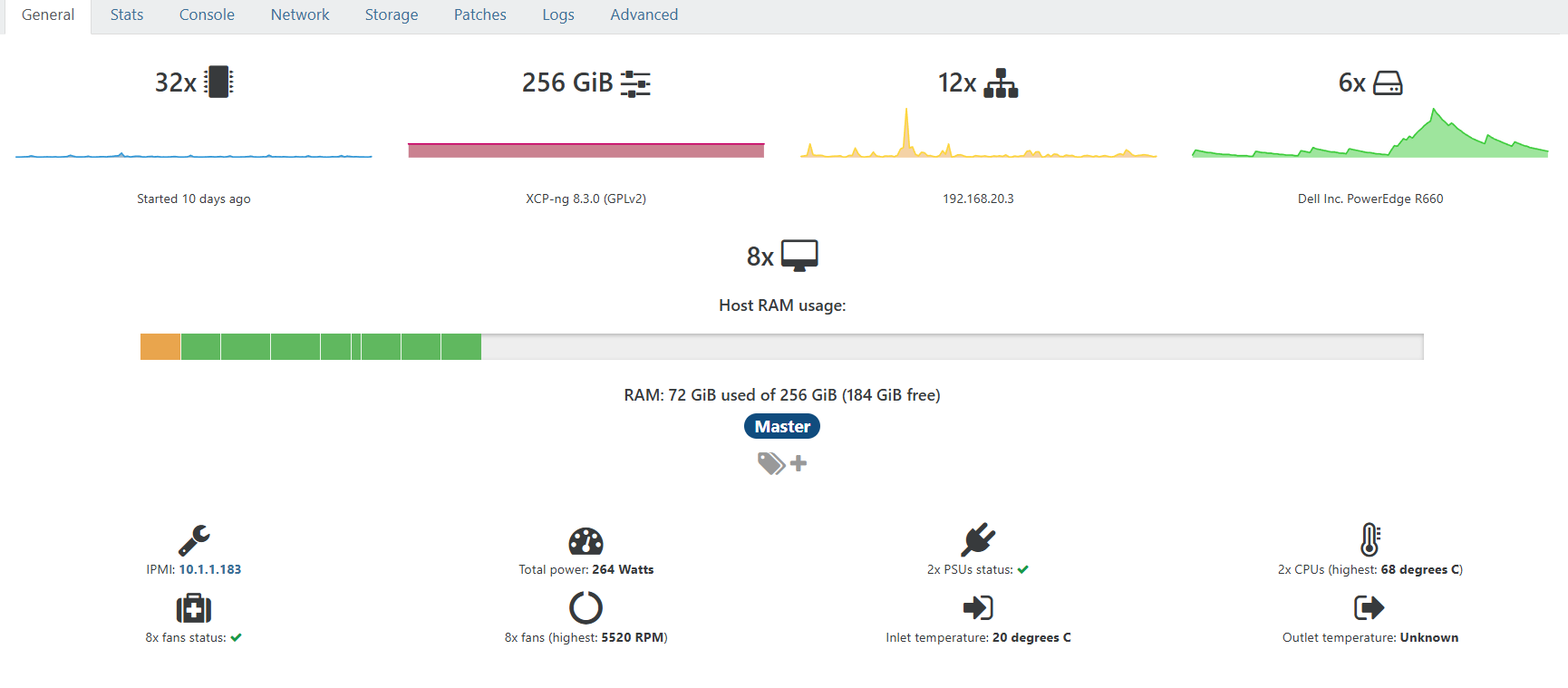Click the 6x storage disk icon
Screen dimensions: 1568x688
(1388, 83)
